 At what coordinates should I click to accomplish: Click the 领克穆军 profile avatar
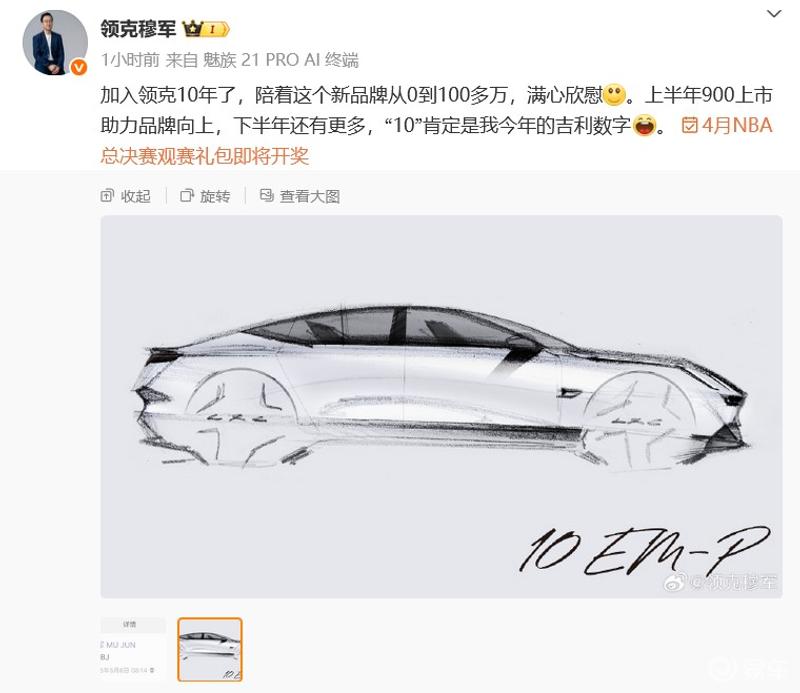pyautogui.click(x=55, y=43)
